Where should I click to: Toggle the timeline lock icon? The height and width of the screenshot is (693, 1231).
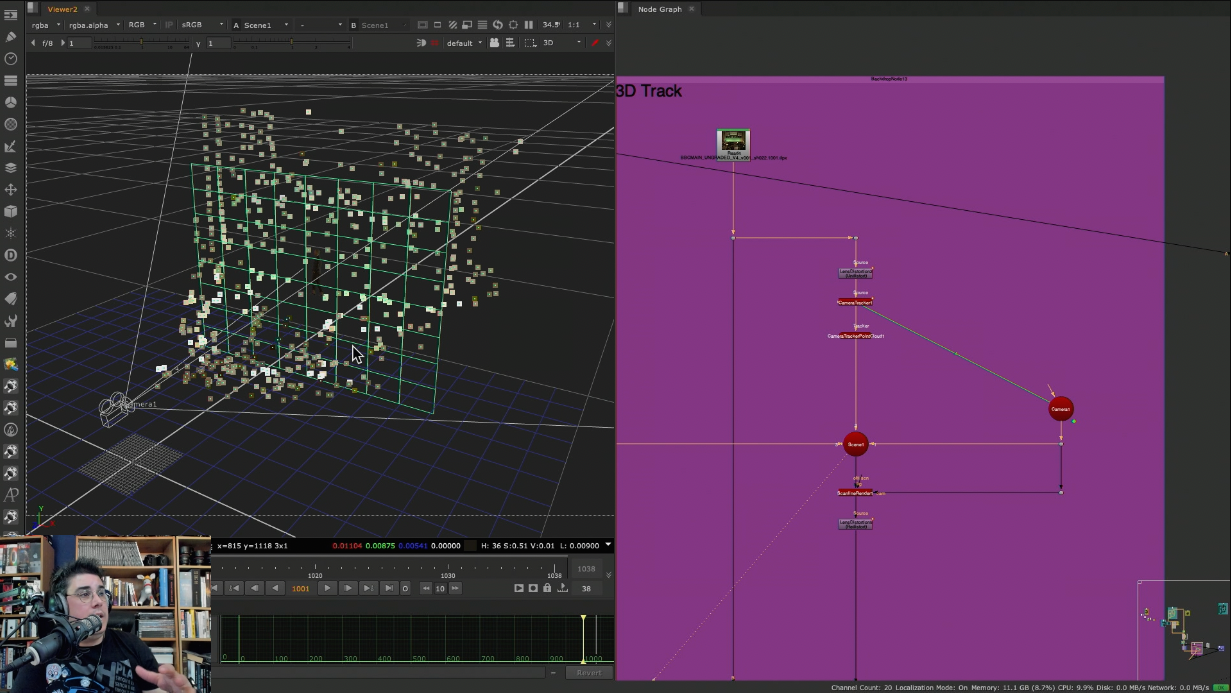tap(547, 588)
